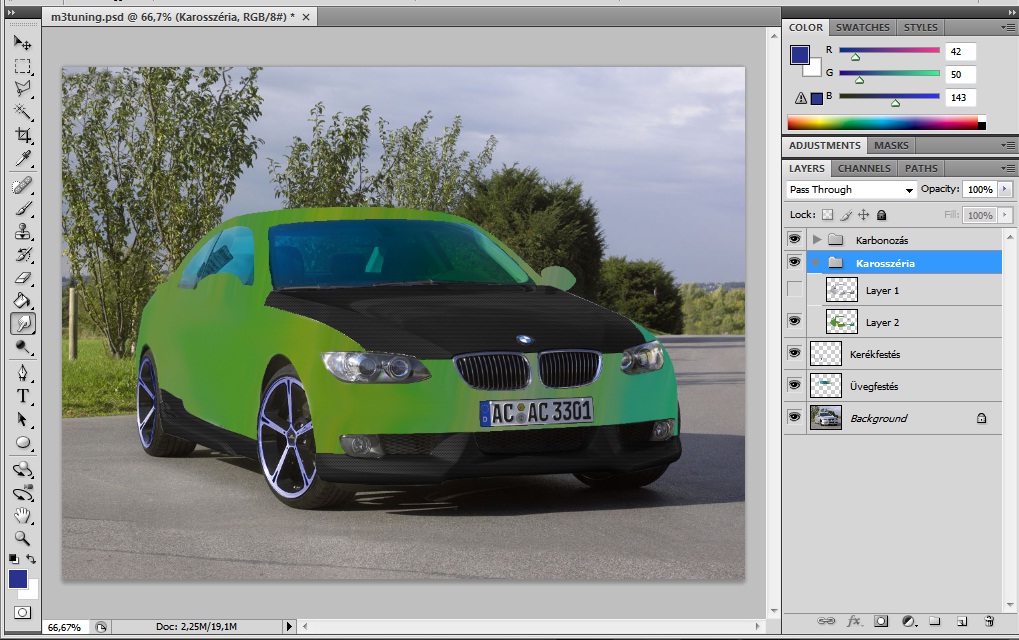The image size is (1019, 640).
Task: Select the Type tool
Action: click(22, 396)
